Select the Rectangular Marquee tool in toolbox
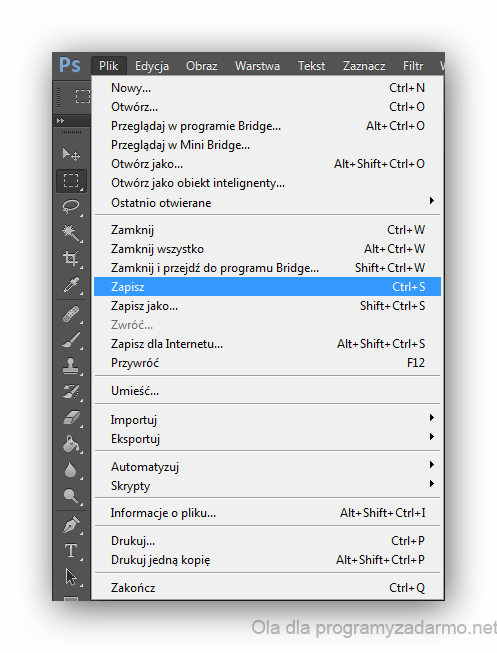This screenshot has height=653, width=497. pyautogui.click(x=71, y=181)
